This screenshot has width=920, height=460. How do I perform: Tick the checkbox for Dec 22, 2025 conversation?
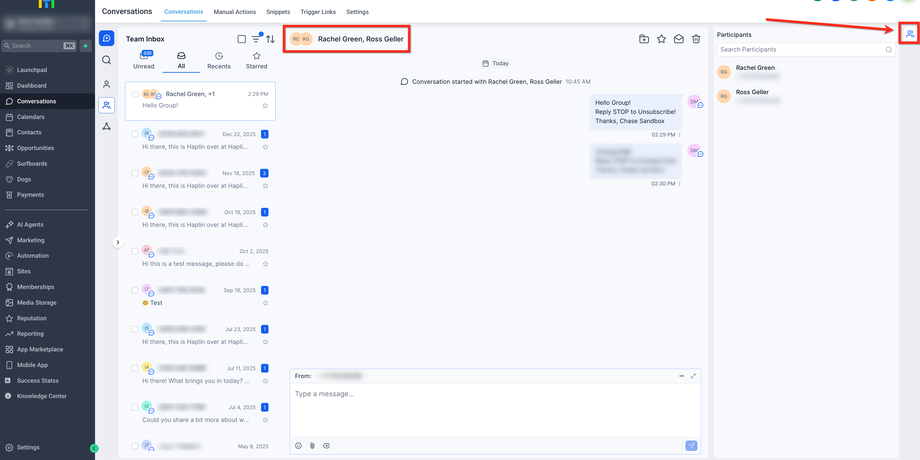[135, 134]
